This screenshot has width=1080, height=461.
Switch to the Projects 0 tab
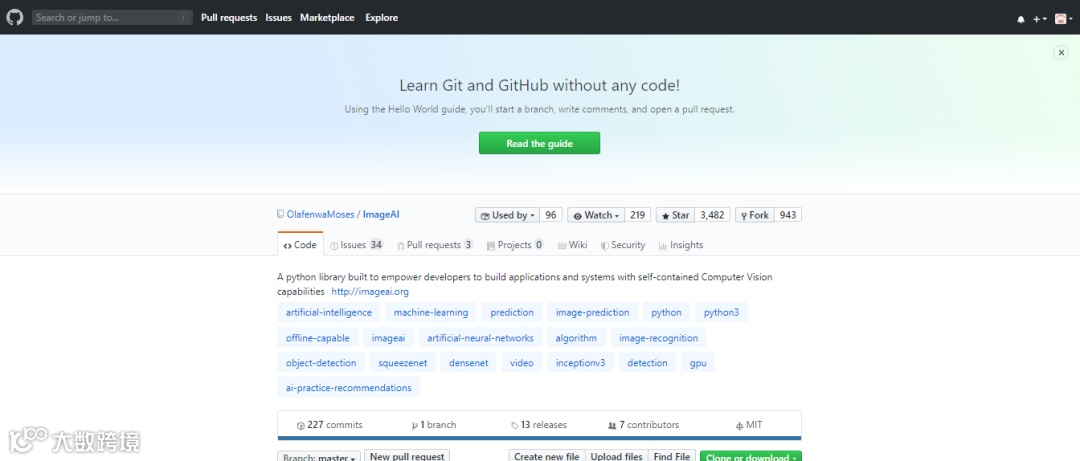515,245
